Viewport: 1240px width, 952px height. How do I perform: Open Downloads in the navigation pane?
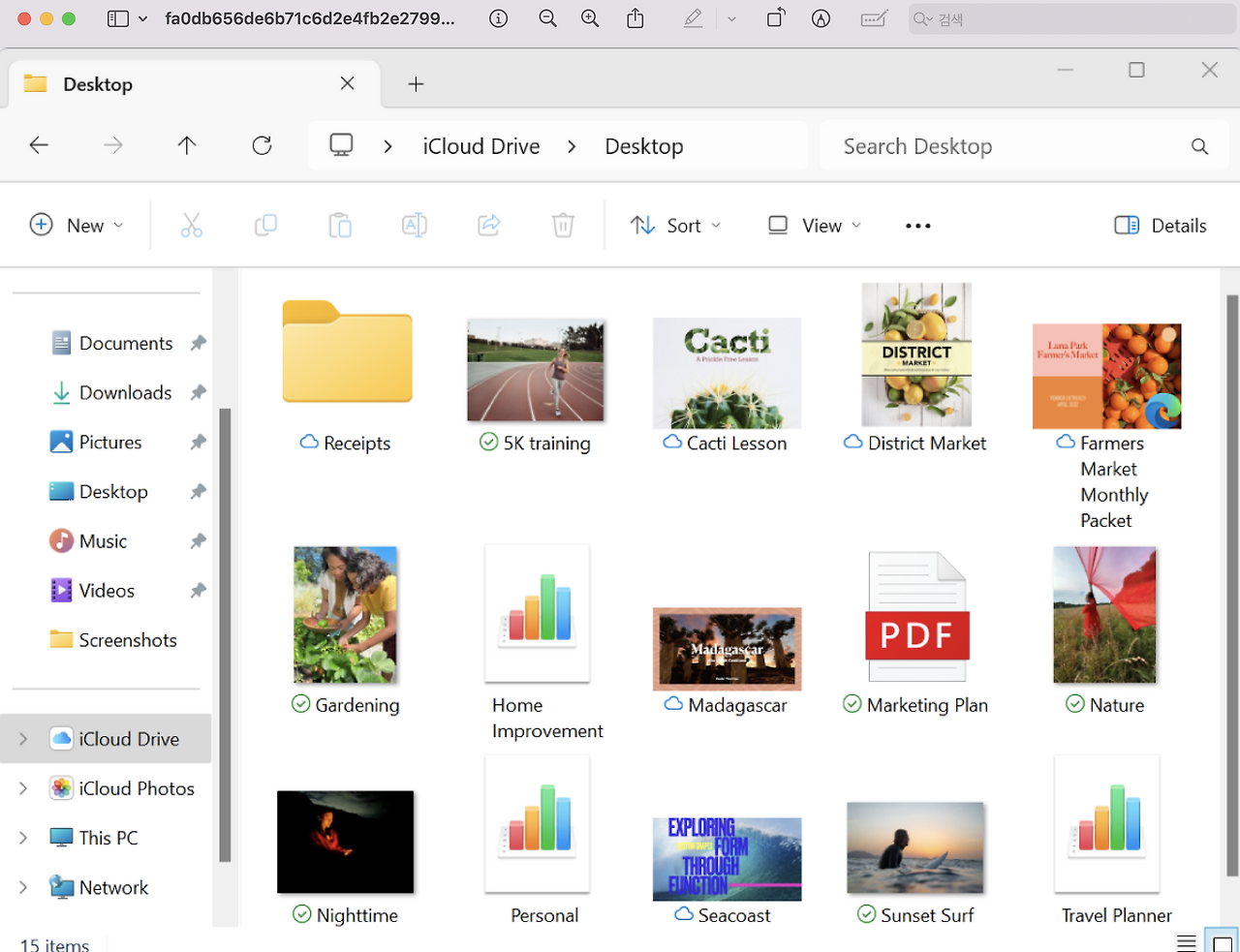click(128, 392)
